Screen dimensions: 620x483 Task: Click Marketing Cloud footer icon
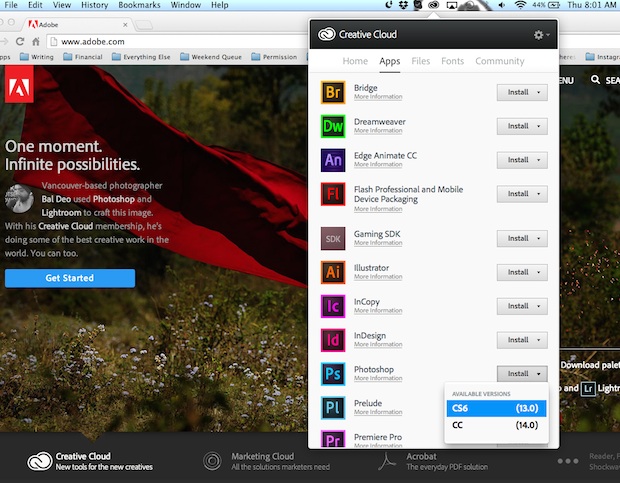[x=212, y=461]
